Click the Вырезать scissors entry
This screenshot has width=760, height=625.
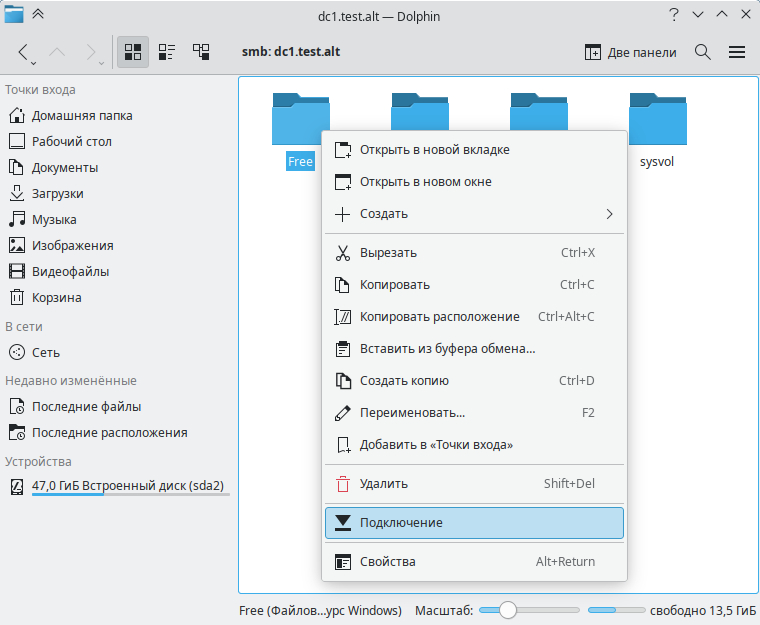pyautogui.click(x=474, y=253)
